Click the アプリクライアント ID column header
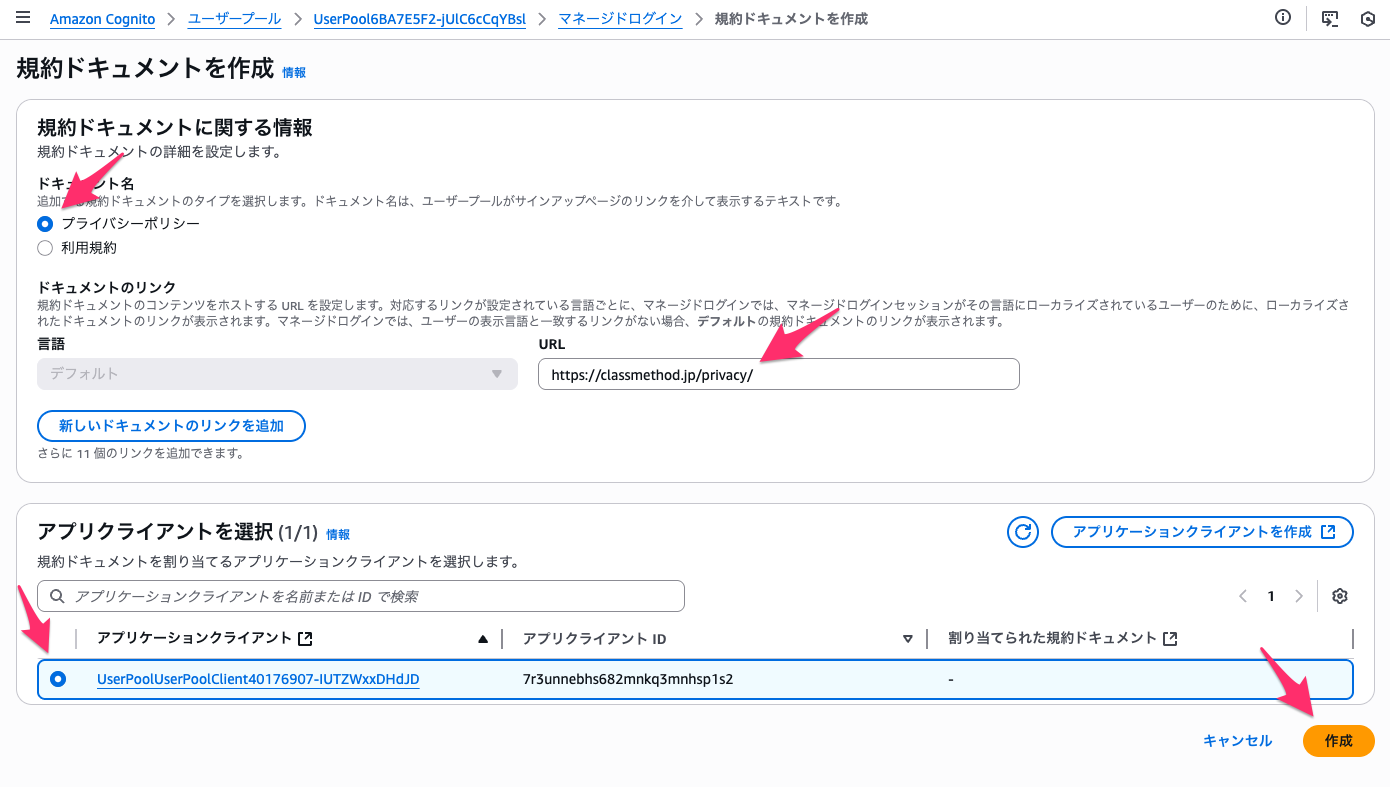The height and width of the screenshot is (787, 1390). tap(595, 639)
